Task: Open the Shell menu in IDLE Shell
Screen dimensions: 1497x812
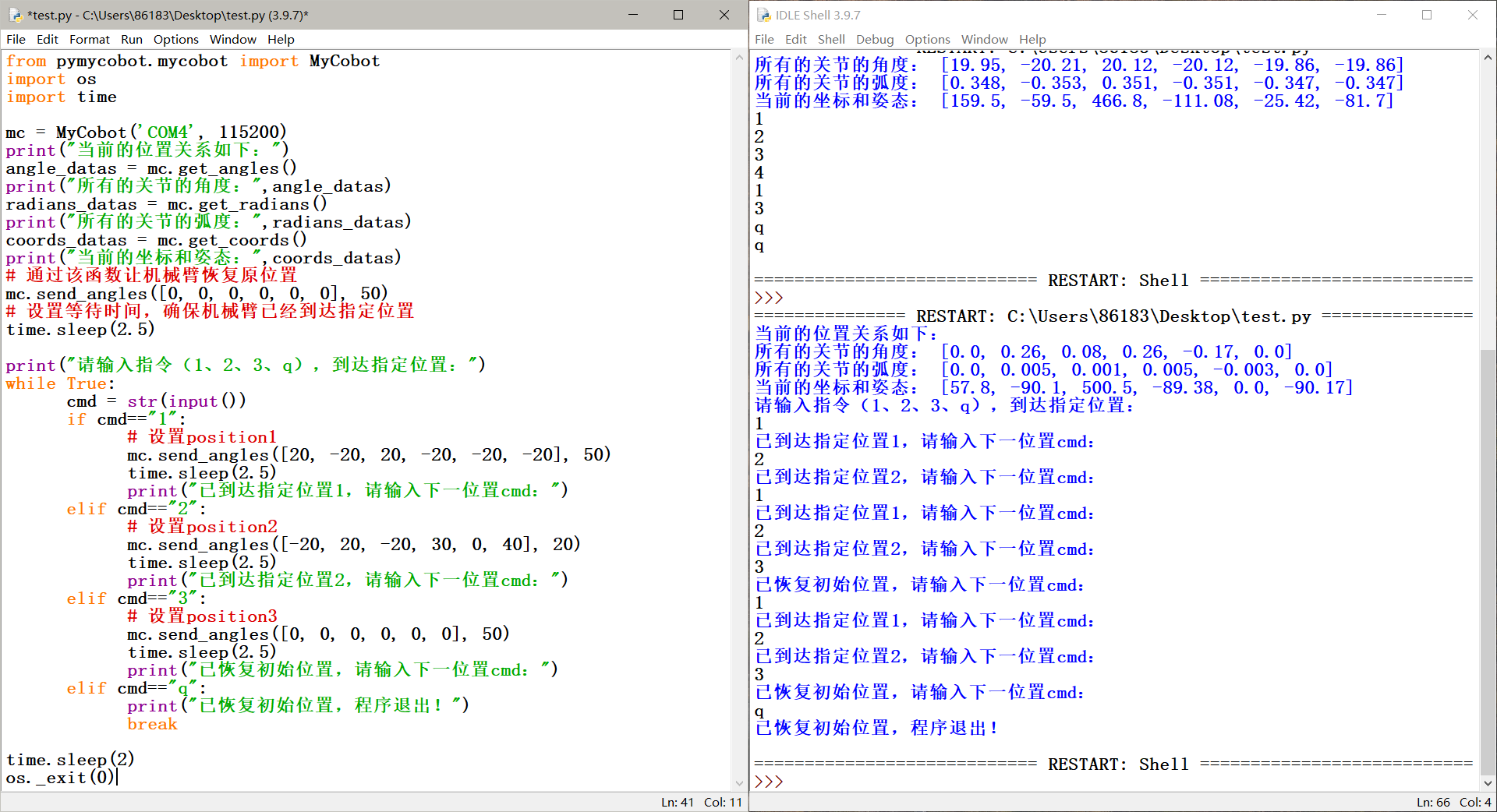Action: tap(831, 39)
